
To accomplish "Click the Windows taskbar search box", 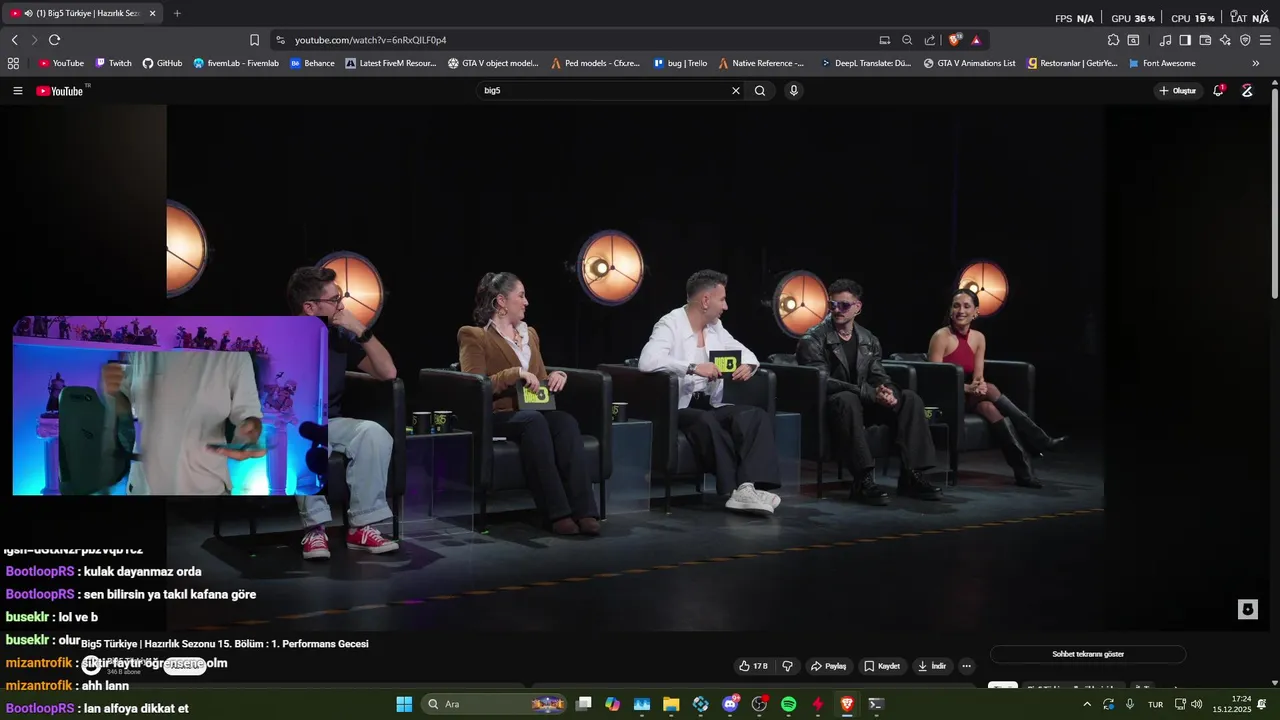I will [x=495, y=704].
